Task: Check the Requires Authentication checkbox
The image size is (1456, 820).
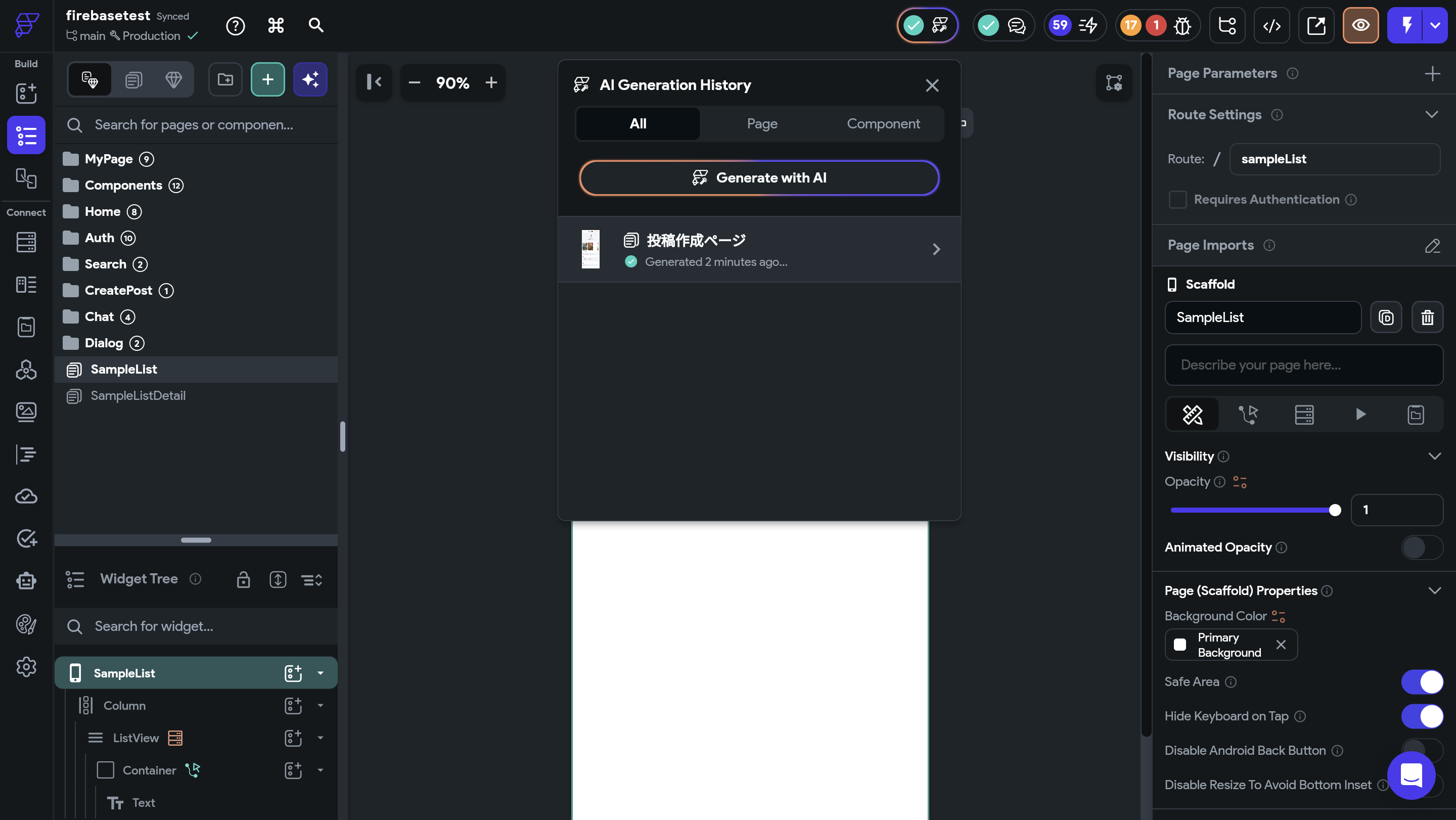Action: [1177, 200]
